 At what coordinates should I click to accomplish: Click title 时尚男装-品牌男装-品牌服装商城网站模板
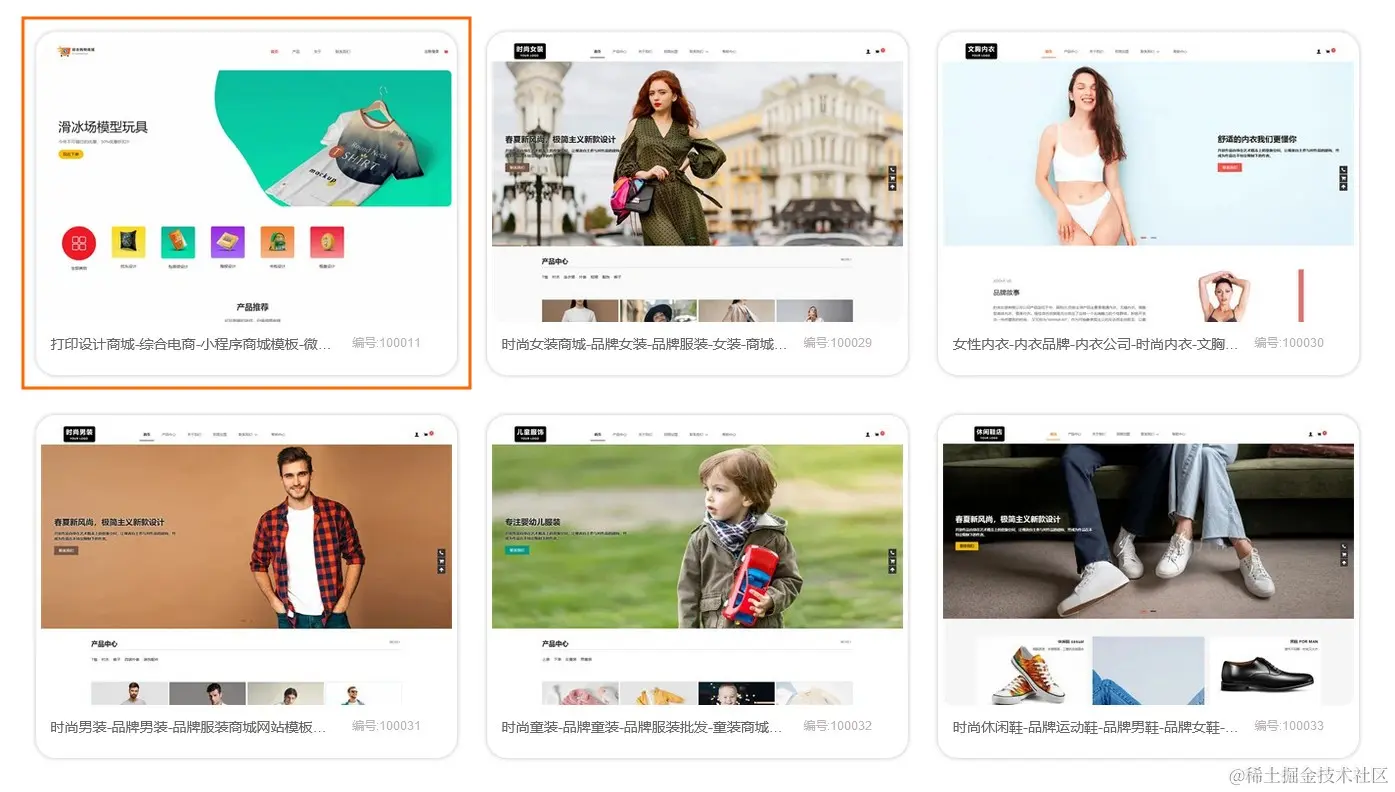(x=190, y=727)
